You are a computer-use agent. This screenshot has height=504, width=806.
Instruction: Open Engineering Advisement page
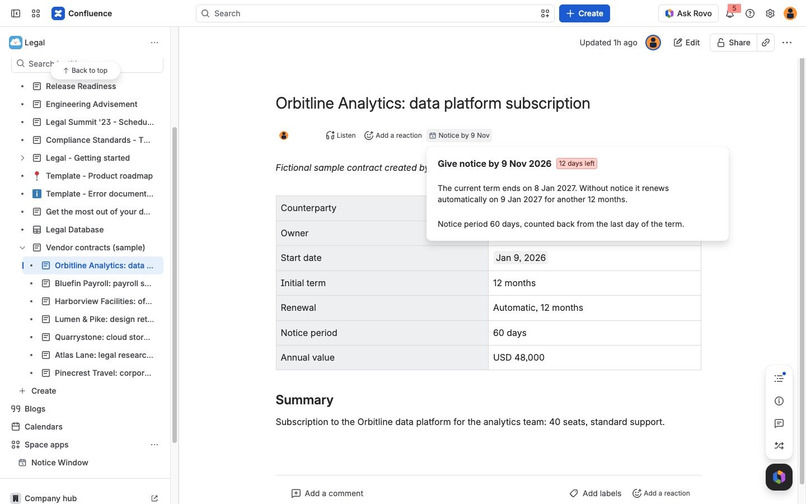(x=91, y=104)
